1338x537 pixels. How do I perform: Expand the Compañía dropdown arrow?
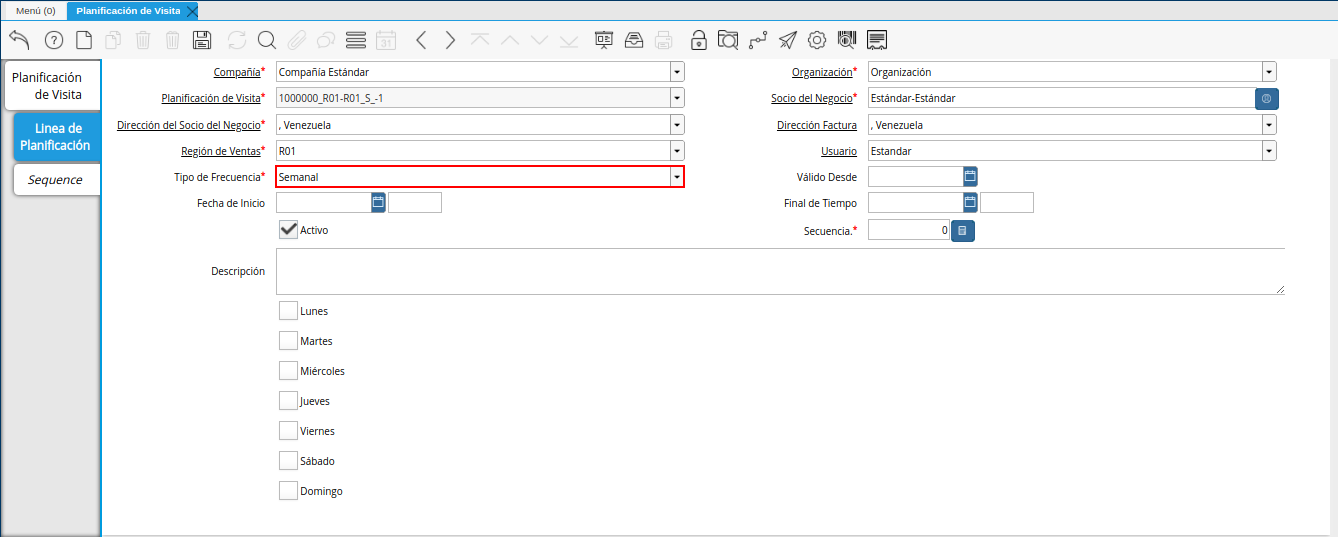point(677,72)
